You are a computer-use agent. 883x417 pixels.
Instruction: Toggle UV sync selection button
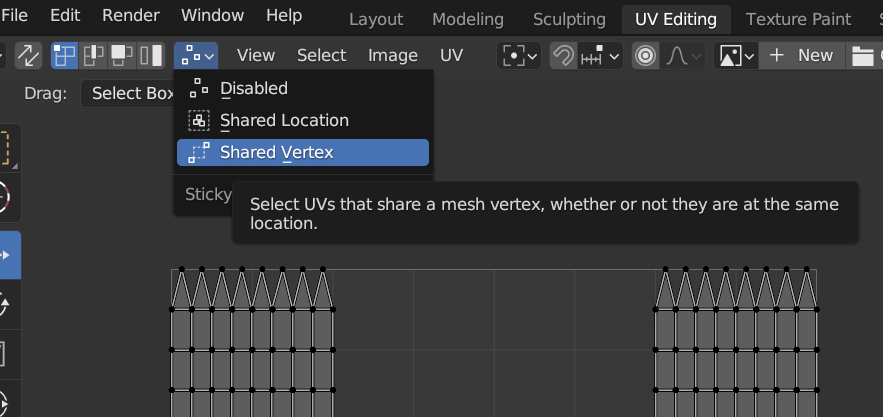(x=28, y=56)
